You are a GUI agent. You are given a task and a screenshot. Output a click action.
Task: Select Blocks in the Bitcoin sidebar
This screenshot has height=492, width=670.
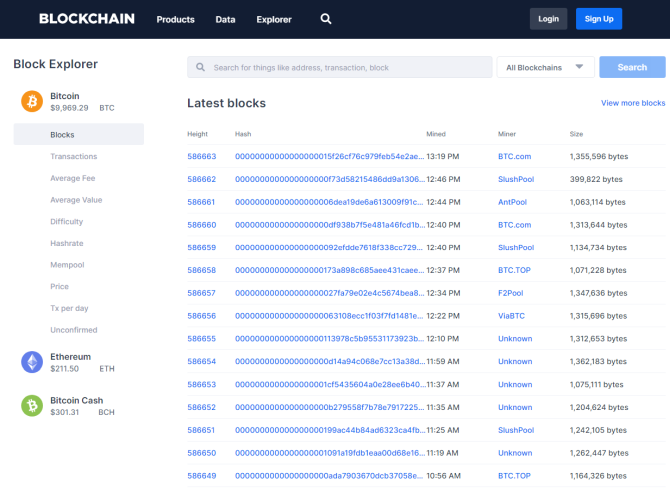(79, 134)
